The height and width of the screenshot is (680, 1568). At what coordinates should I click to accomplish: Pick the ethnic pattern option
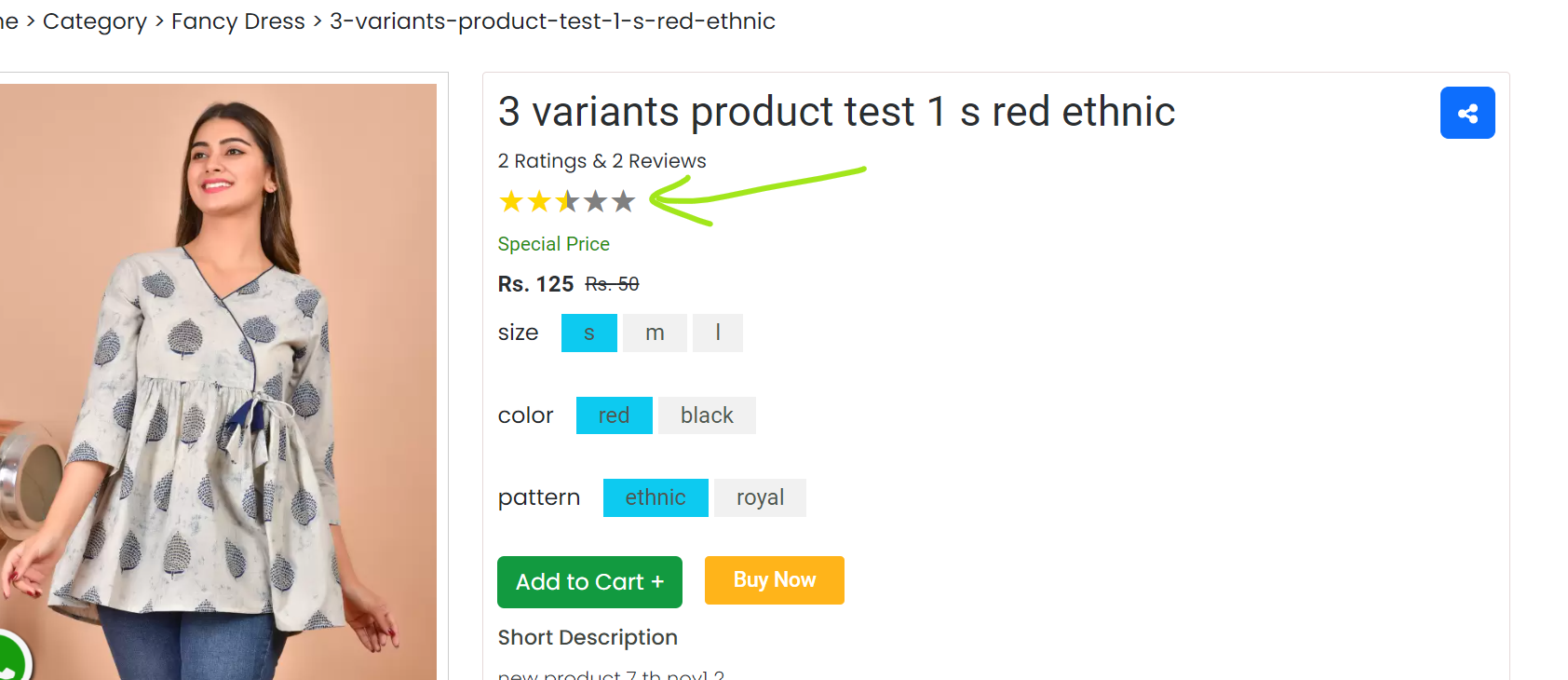(656, 497)
